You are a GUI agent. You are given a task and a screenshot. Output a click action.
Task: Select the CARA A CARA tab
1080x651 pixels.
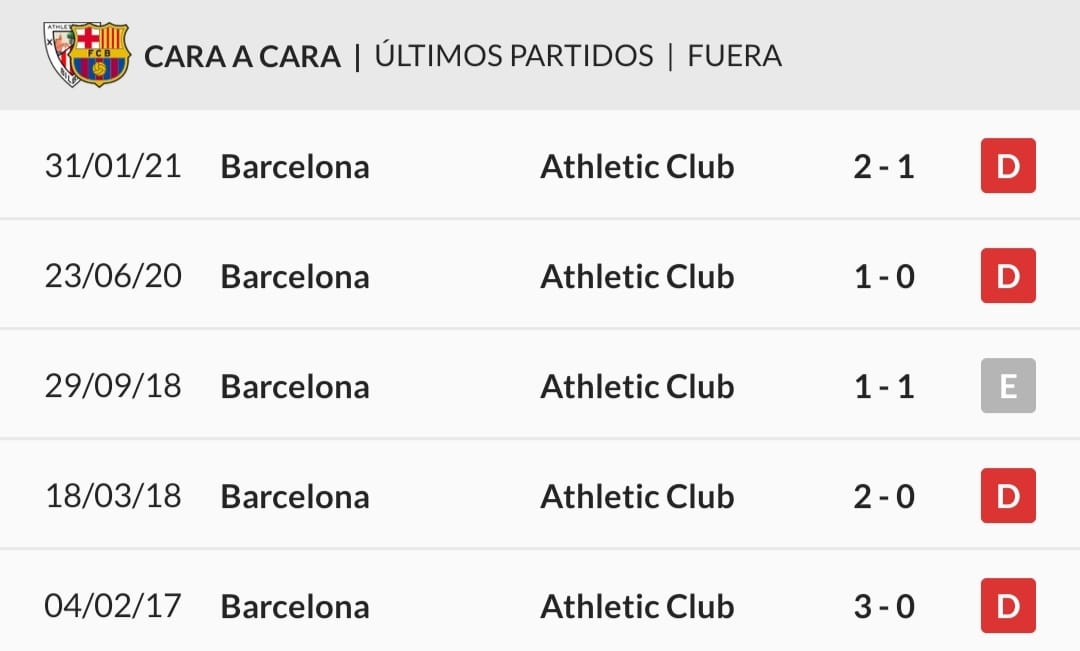(x=242, y=56)
